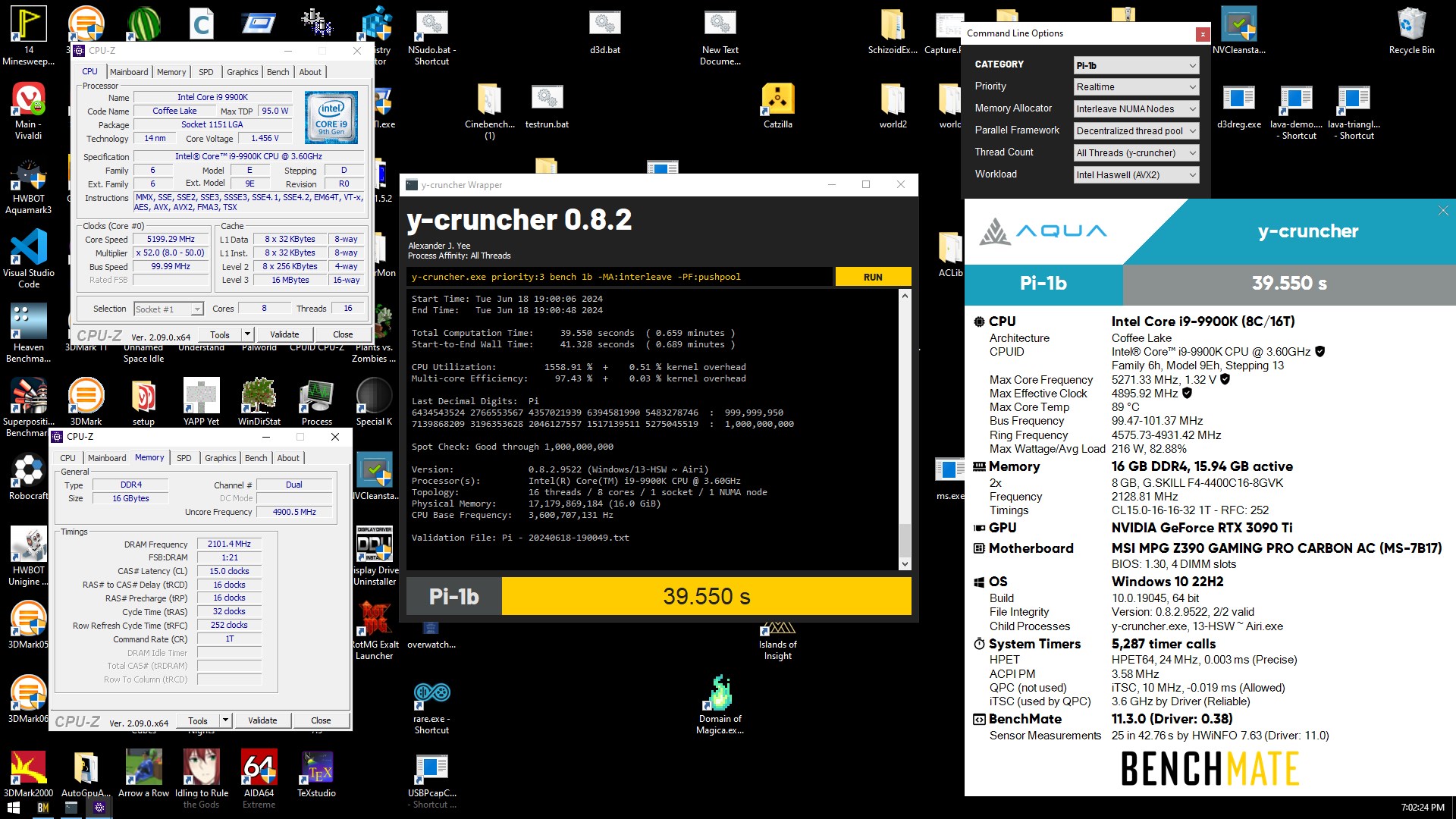
Task: Expand Tools arrow in lower CPU-Z window
Action: [x=225, y=720]
